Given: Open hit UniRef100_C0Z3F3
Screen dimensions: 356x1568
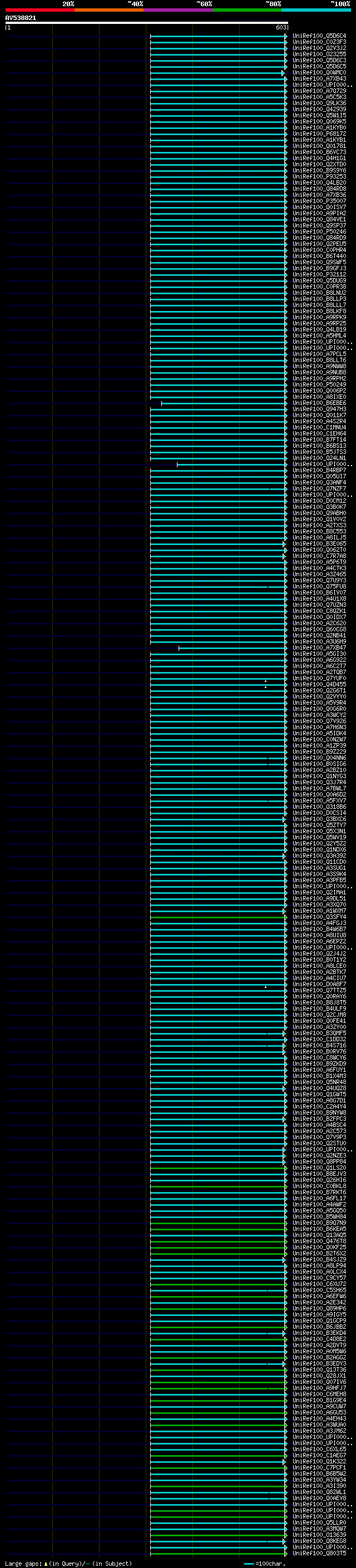Looking at the screenshot, I should coord(319,42).
